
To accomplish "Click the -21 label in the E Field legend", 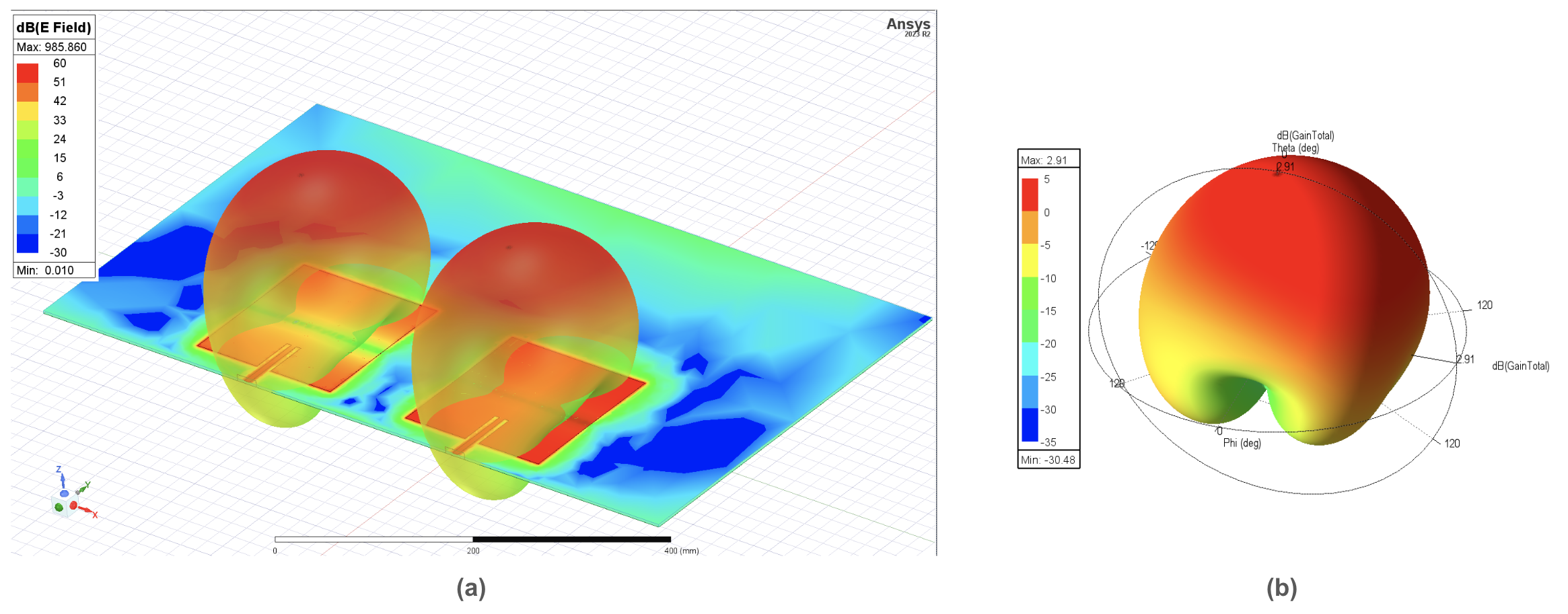I will point(58,234).
